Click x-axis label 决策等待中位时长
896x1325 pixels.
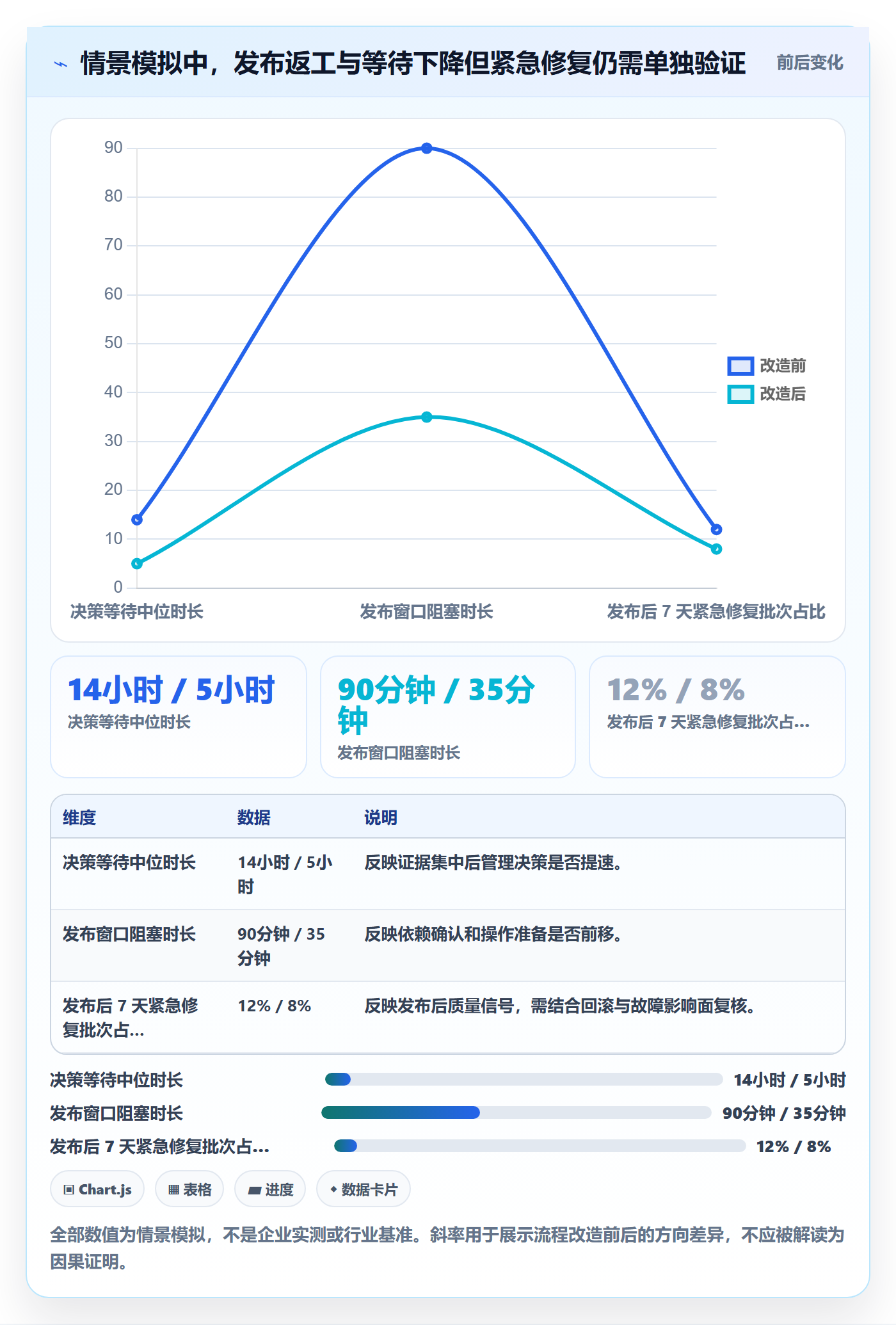137,612
